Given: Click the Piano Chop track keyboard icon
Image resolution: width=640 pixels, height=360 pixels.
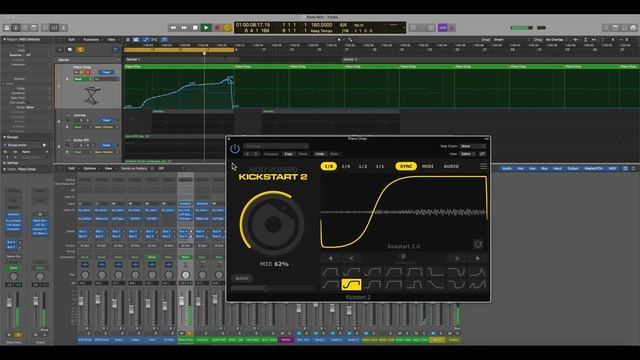Looking at the screenshot, I should tap(91, 96).
